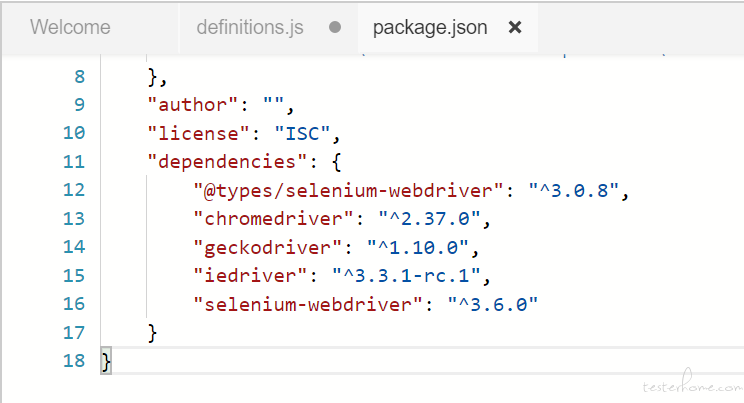Place cursor on "geckodriver" key

point(268,247)
